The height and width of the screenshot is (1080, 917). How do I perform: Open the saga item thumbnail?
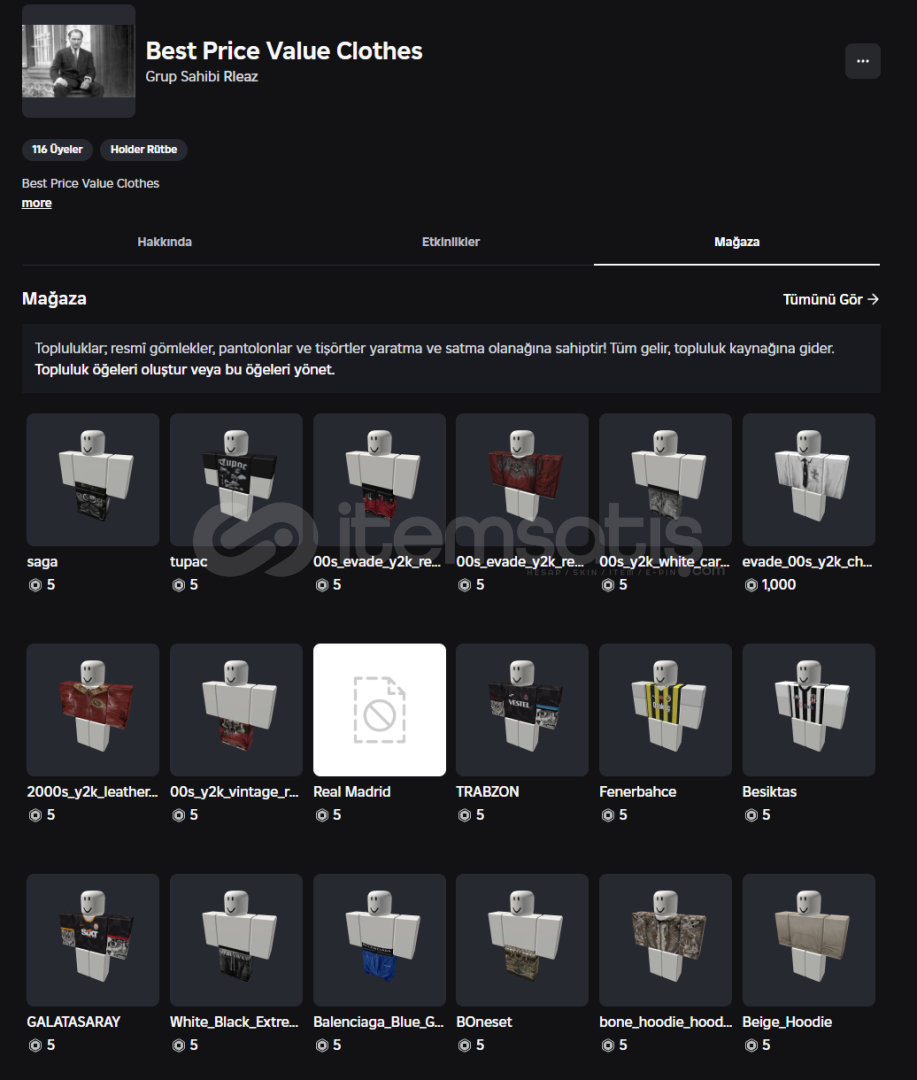[93, 479]
